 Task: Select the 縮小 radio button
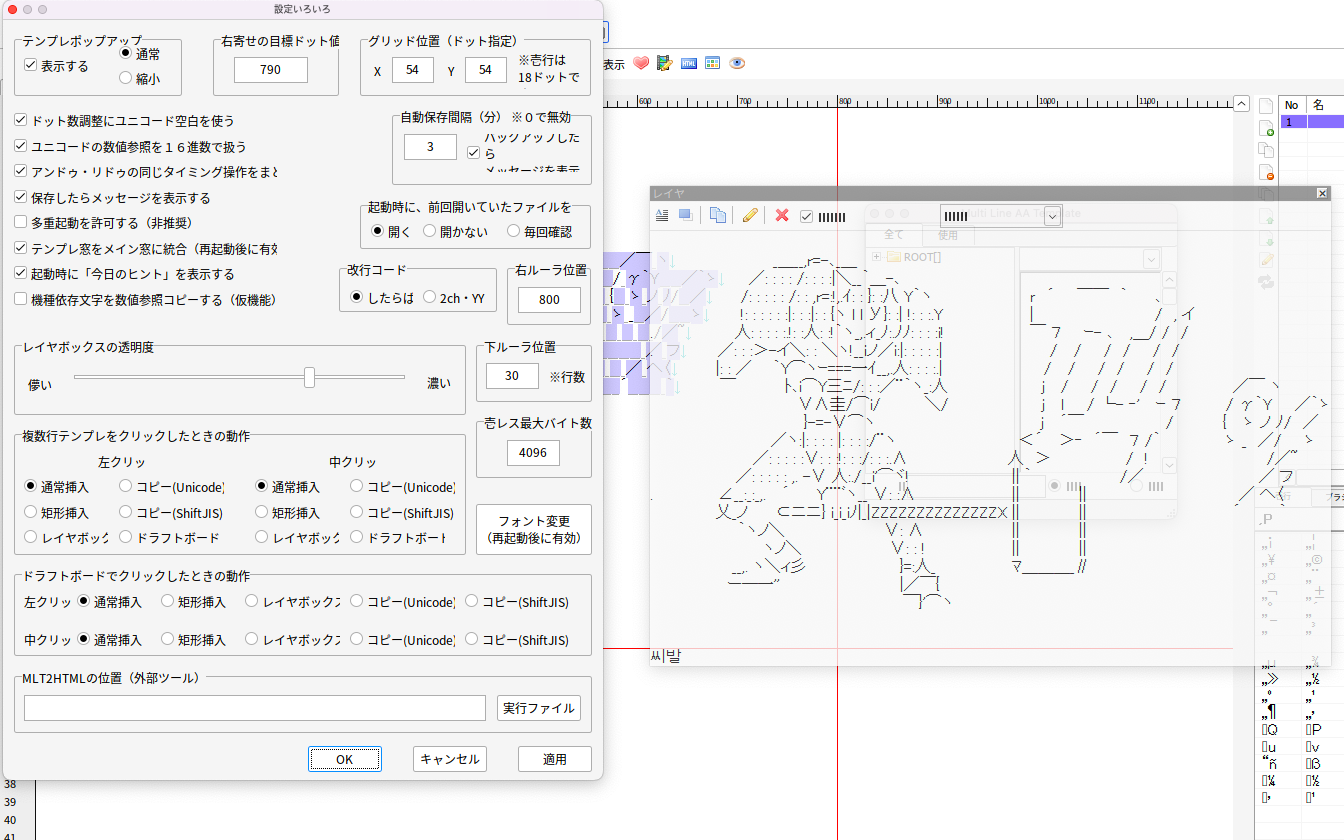click(x=126, y=78)
